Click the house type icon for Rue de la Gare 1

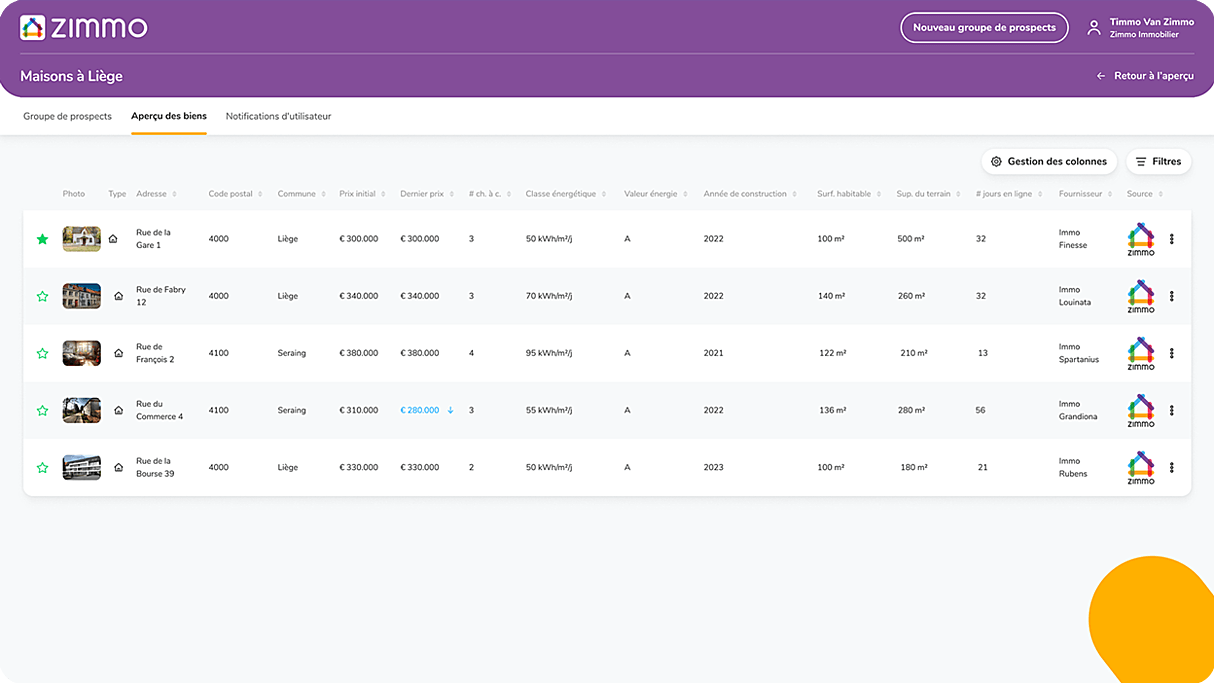point(113,239)
